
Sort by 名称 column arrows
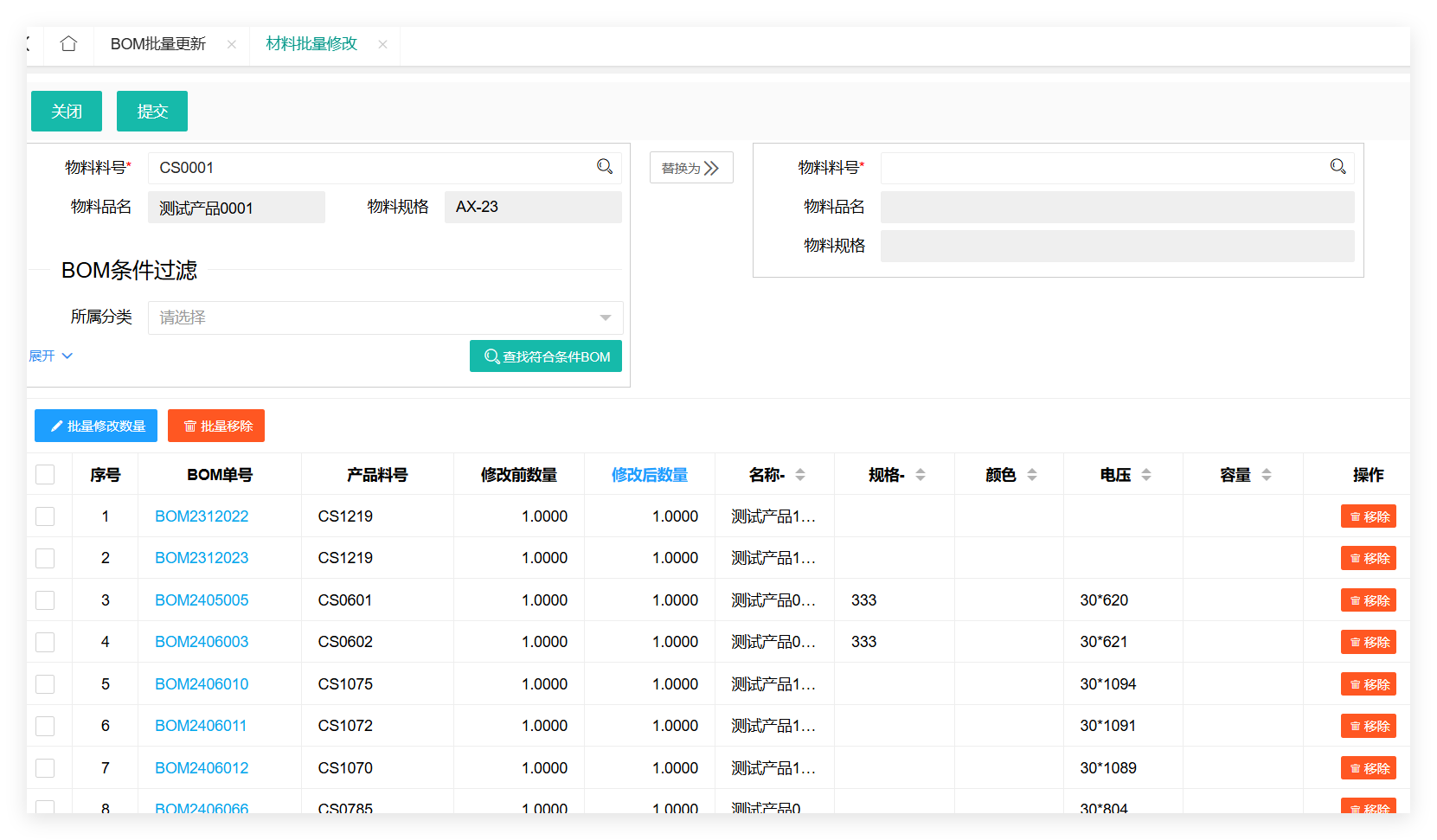click(x=800, y=475)
